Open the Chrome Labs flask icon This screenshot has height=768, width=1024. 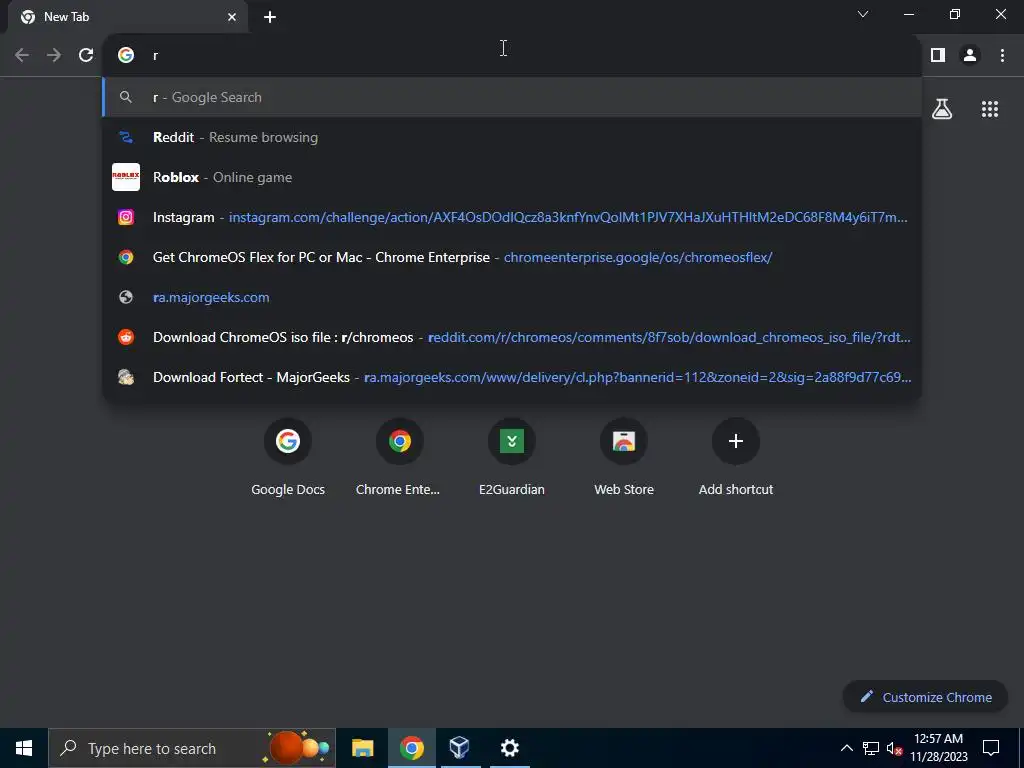coord(942,109)
